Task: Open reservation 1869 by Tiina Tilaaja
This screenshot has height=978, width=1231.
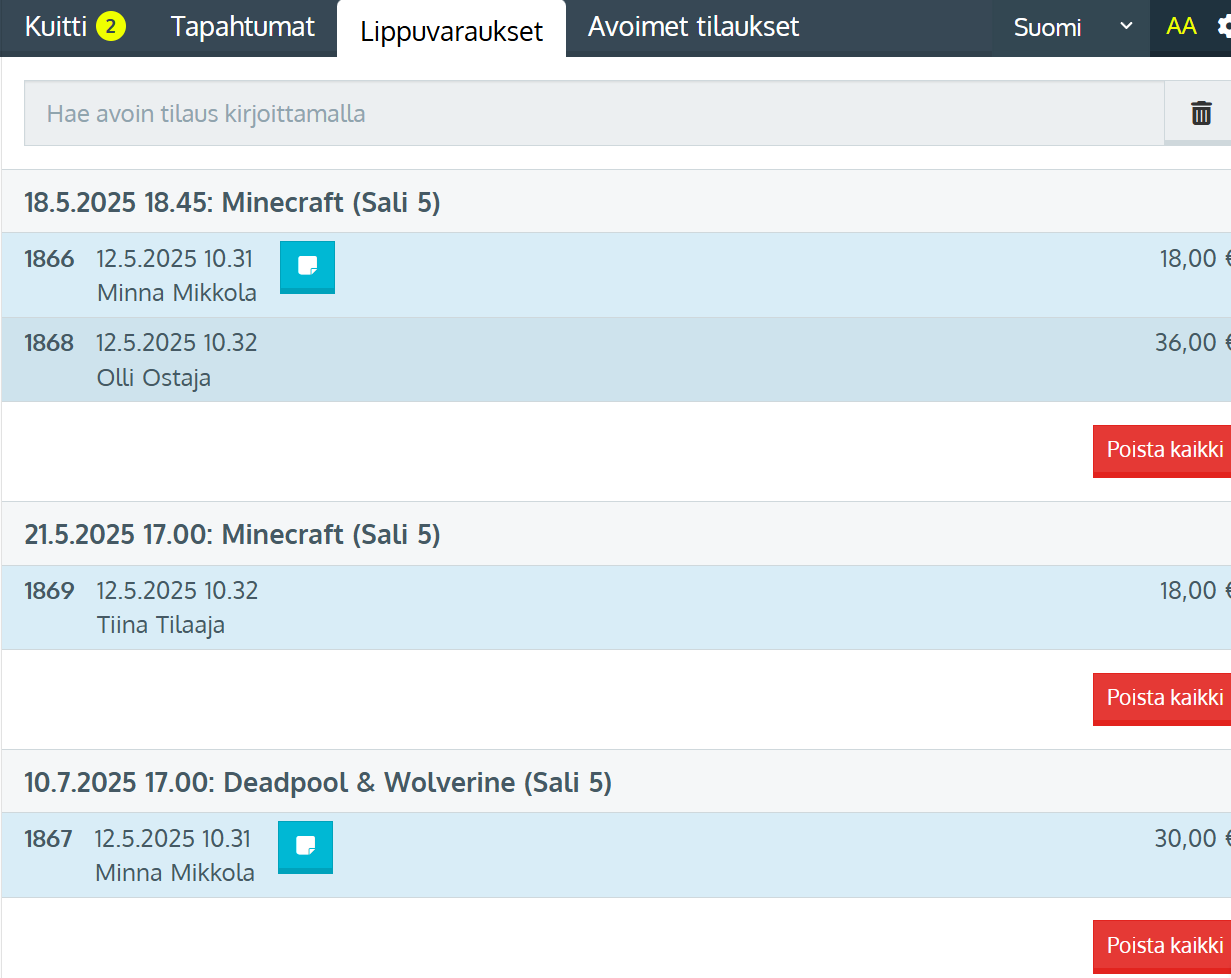Action: coord(600,607)
